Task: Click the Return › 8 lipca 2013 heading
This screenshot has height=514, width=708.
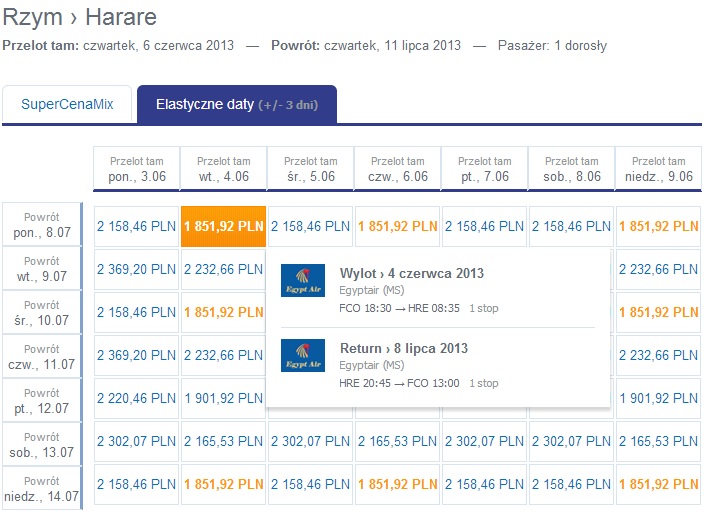Action: coord(404,348)
